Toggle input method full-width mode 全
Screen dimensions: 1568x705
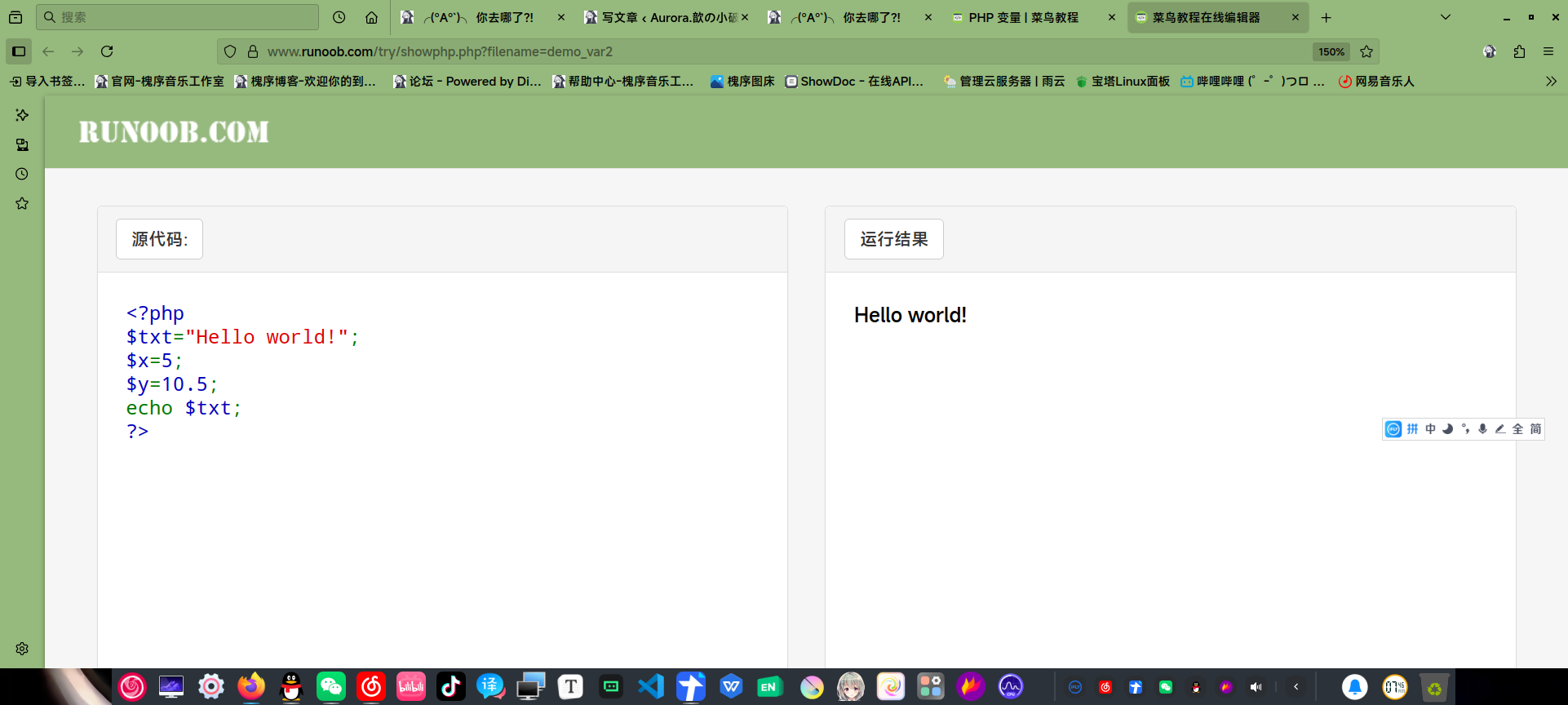coord(1517,429)
